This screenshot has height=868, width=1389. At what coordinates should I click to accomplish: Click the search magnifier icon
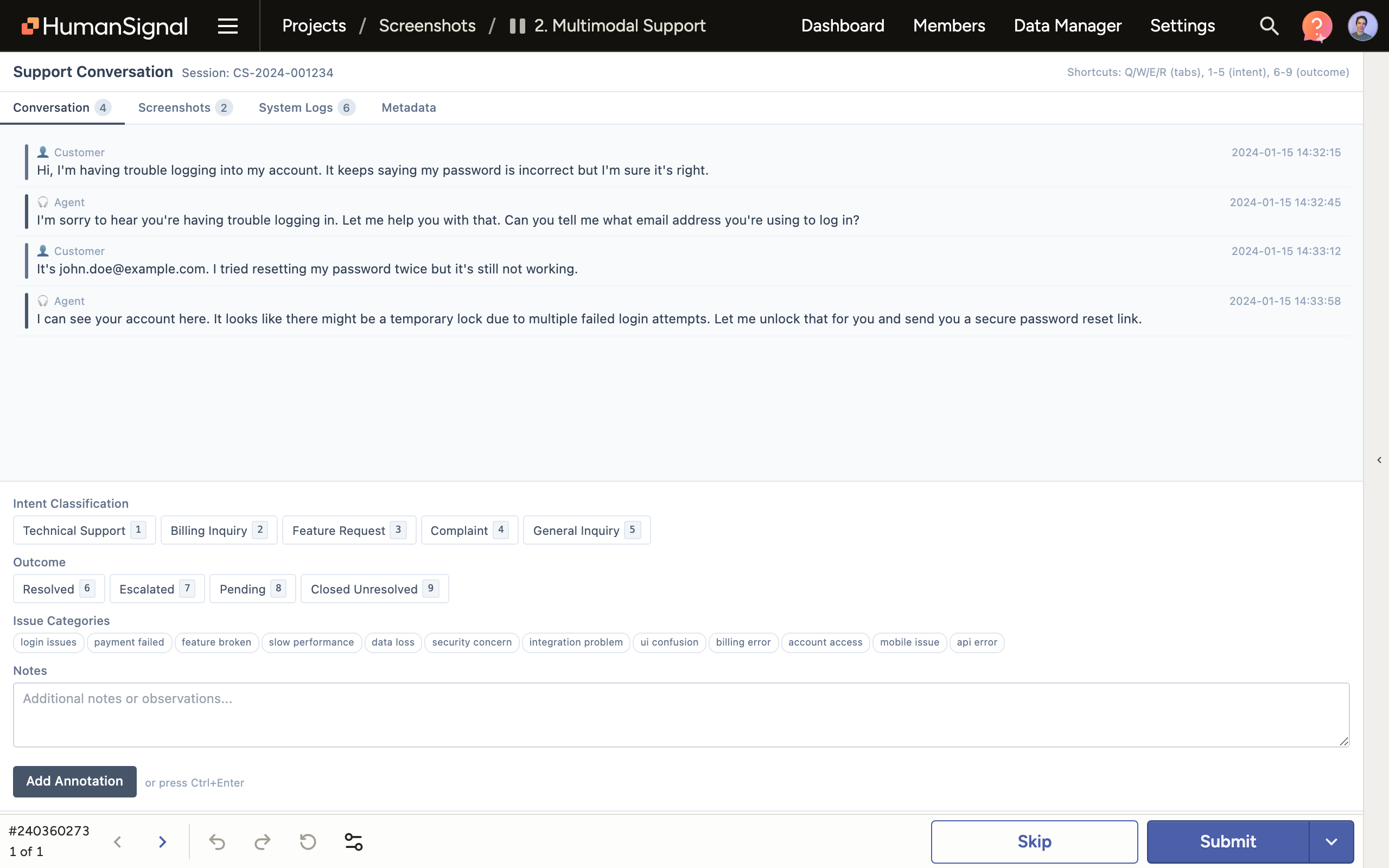coord(1269,26)
